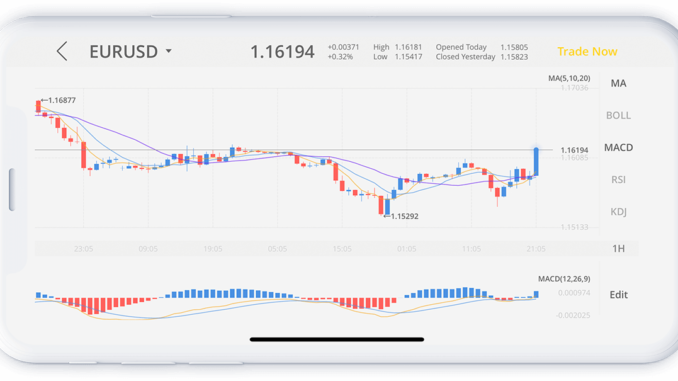Click the MACD(12,26,9) legend label
This screenshot has height=381, width=678.
564,279
